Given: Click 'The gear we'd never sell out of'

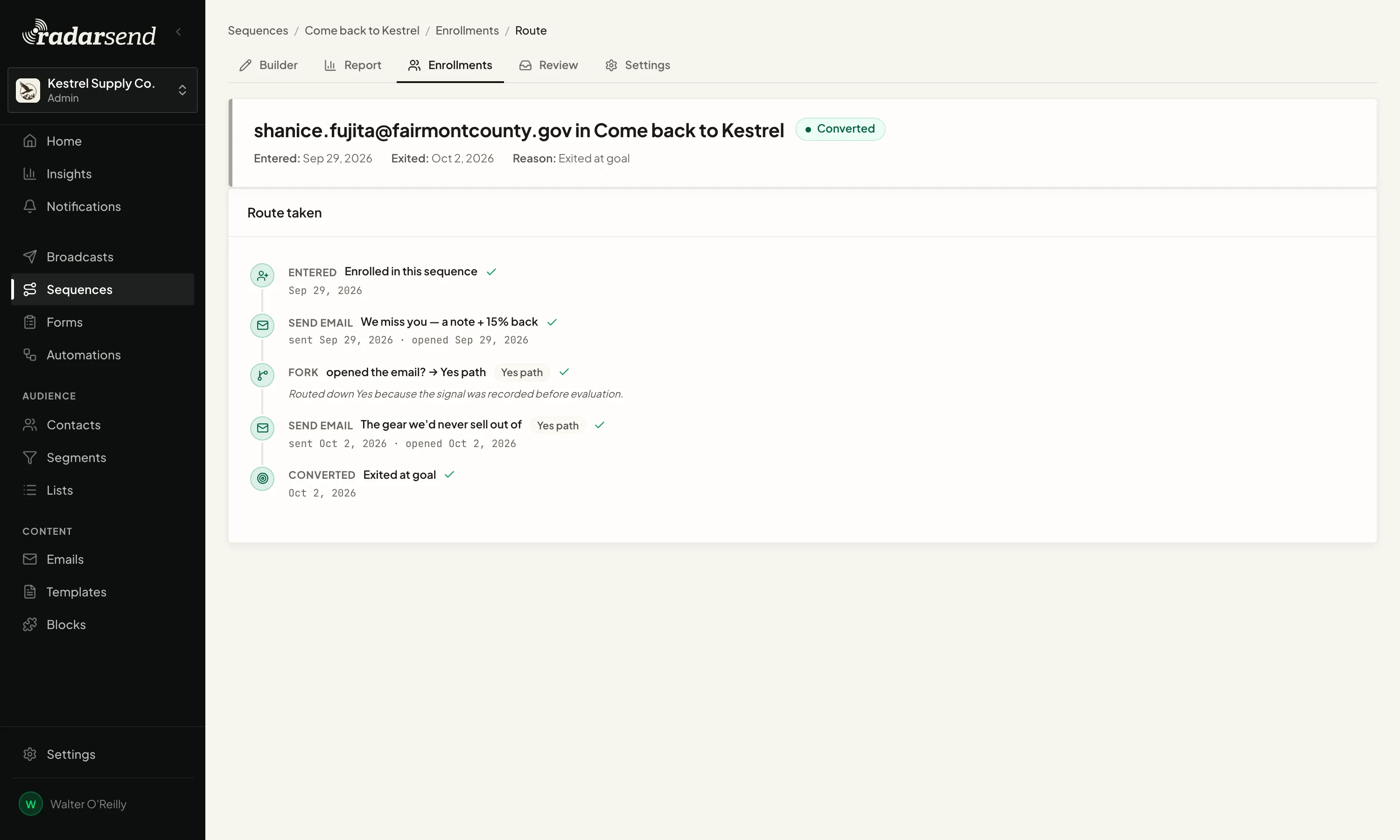Looking at the screenshot, I should 441,425.
